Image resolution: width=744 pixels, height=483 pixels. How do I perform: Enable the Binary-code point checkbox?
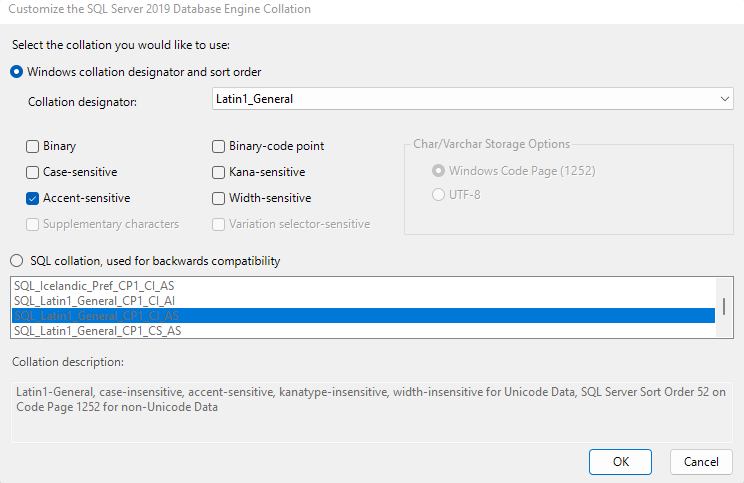click(x=219, y=146)
